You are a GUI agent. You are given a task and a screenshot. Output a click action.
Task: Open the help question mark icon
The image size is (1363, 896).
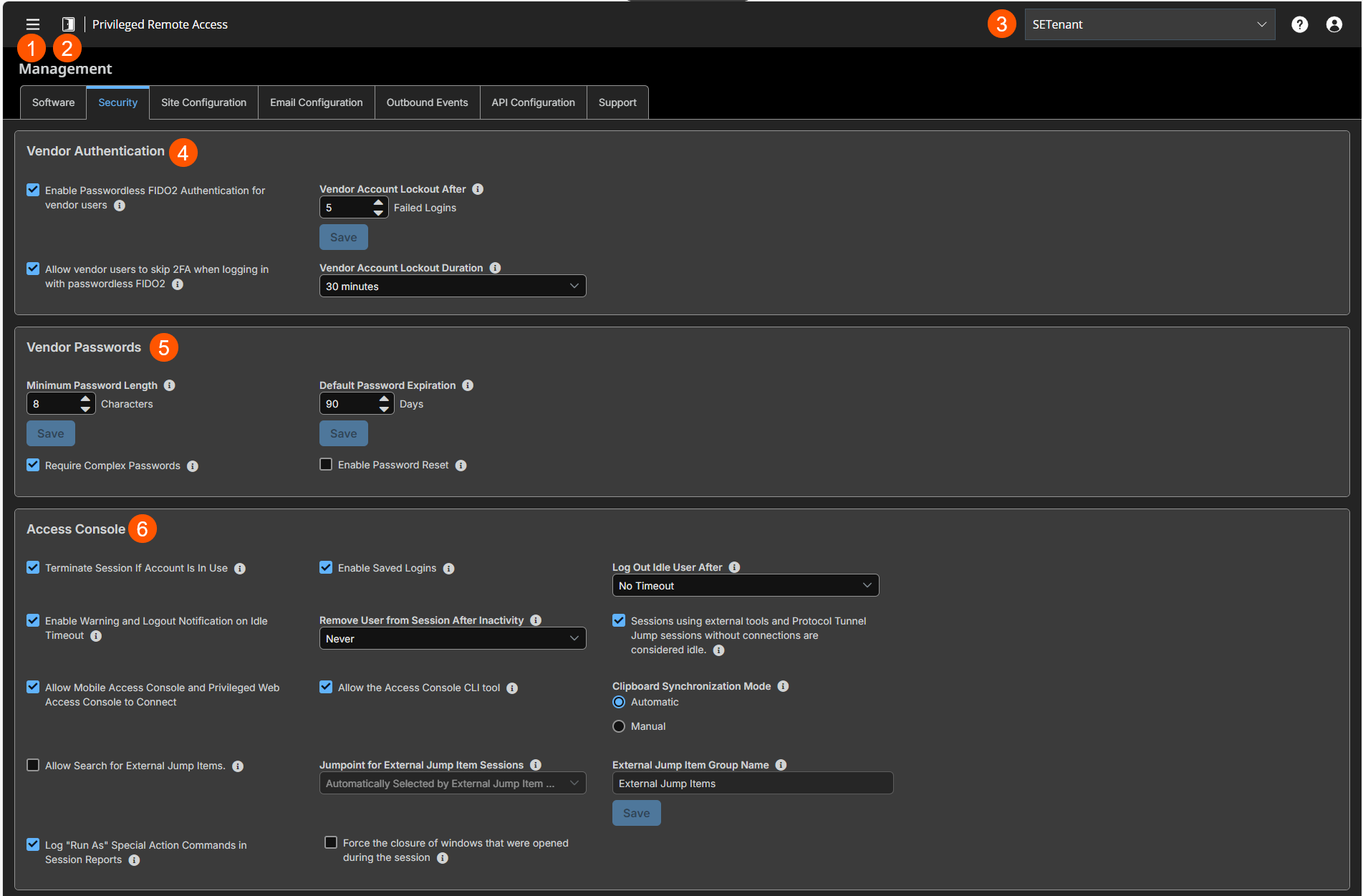point(1299,24)
